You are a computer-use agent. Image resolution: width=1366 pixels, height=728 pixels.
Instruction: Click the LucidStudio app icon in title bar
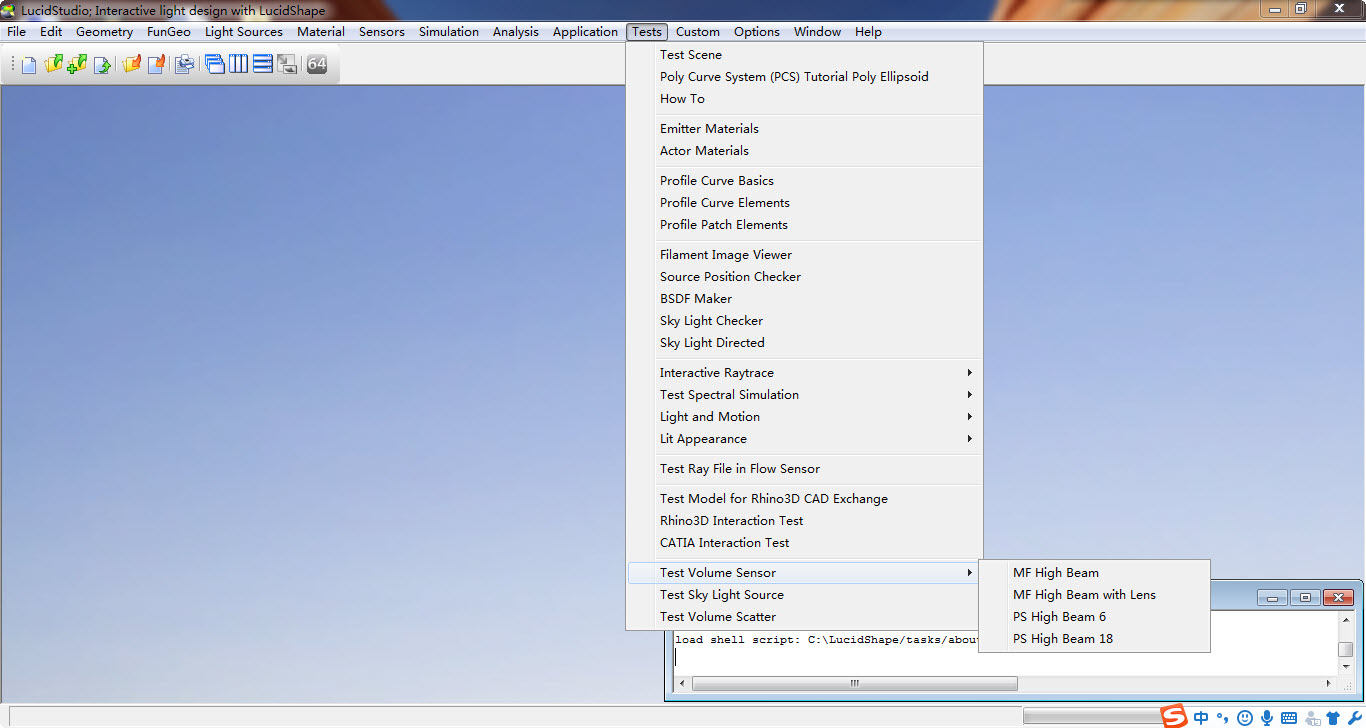[x=9, y=10]
